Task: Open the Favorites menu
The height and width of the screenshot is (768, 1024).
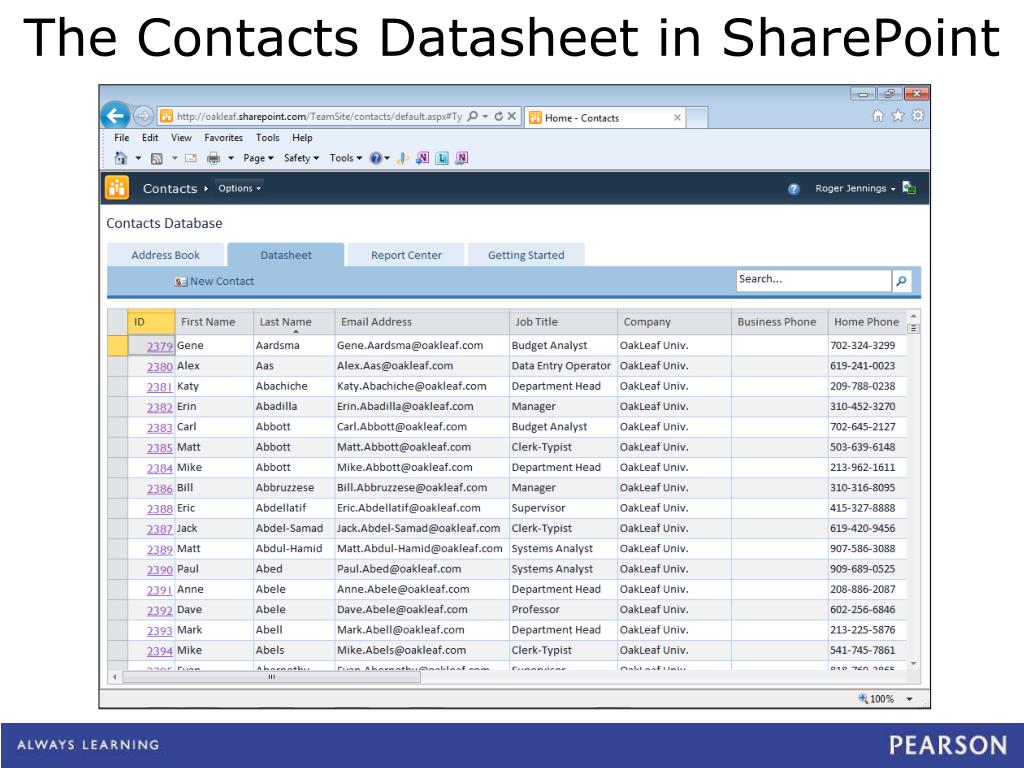Action: (223, 138)
